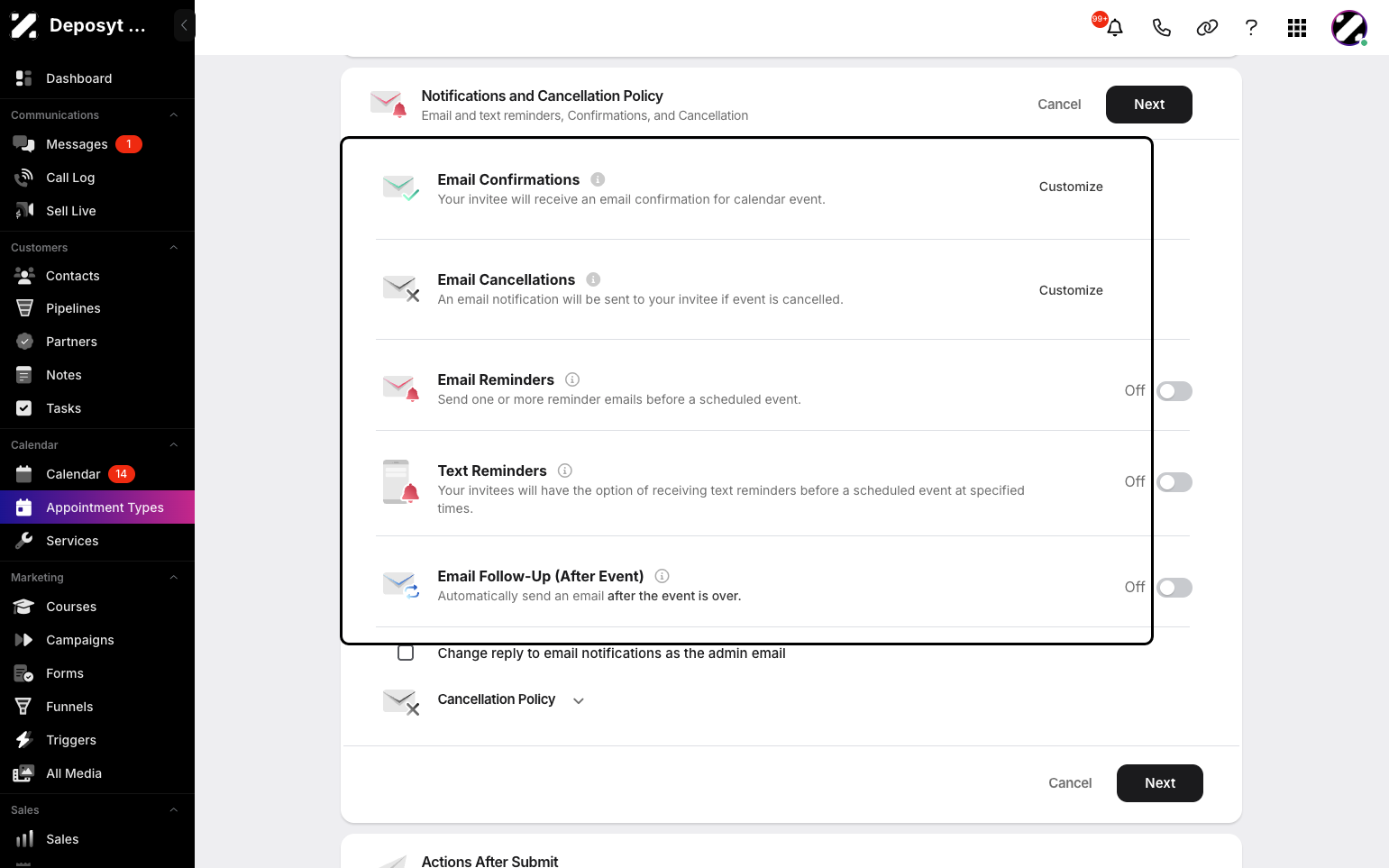Screen dimensions: 1389x868
Task: Show info for Email Confirmations
Action: [x=598, y=179]
